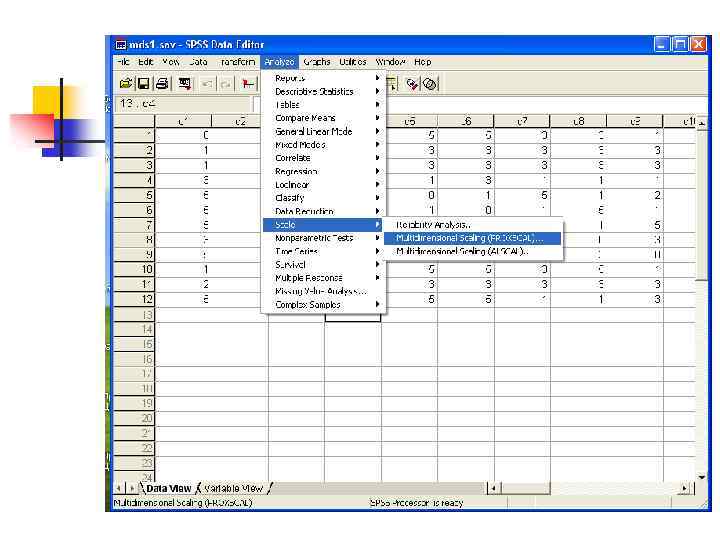
Task: Click the vertical scrollbar up arrow
Action: [x=702, y=123]
